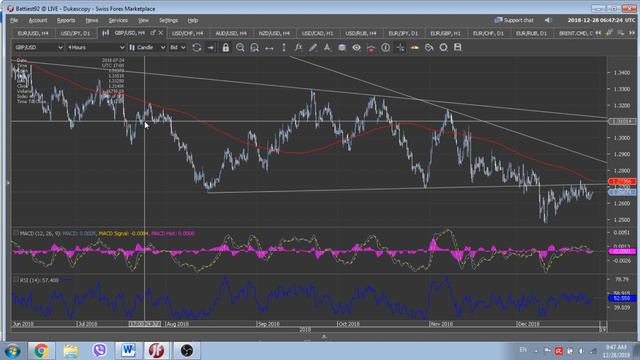This screenshot has height=360, width=640.
Task: Click the horizontal stretch arrows icon
Action: point(269,48)
